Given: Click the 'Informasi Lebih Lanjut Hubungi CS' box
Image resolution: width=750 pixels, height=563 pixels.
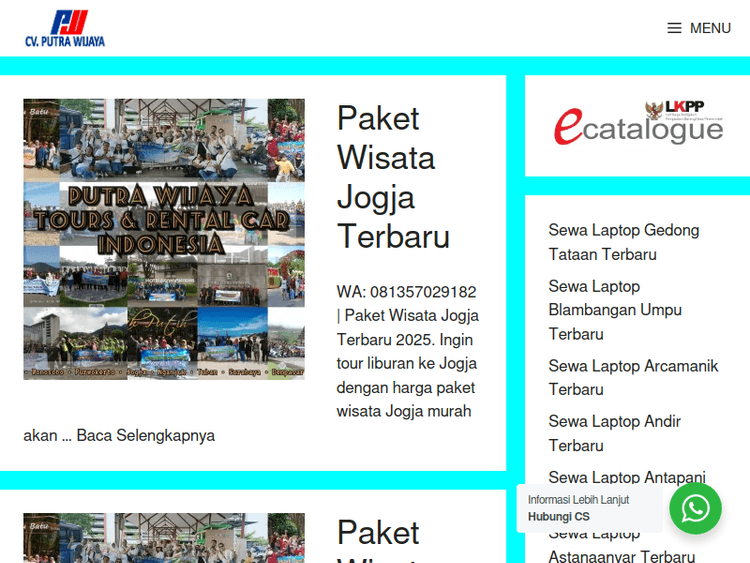Looking at the screenshot, I should (589, 508).
